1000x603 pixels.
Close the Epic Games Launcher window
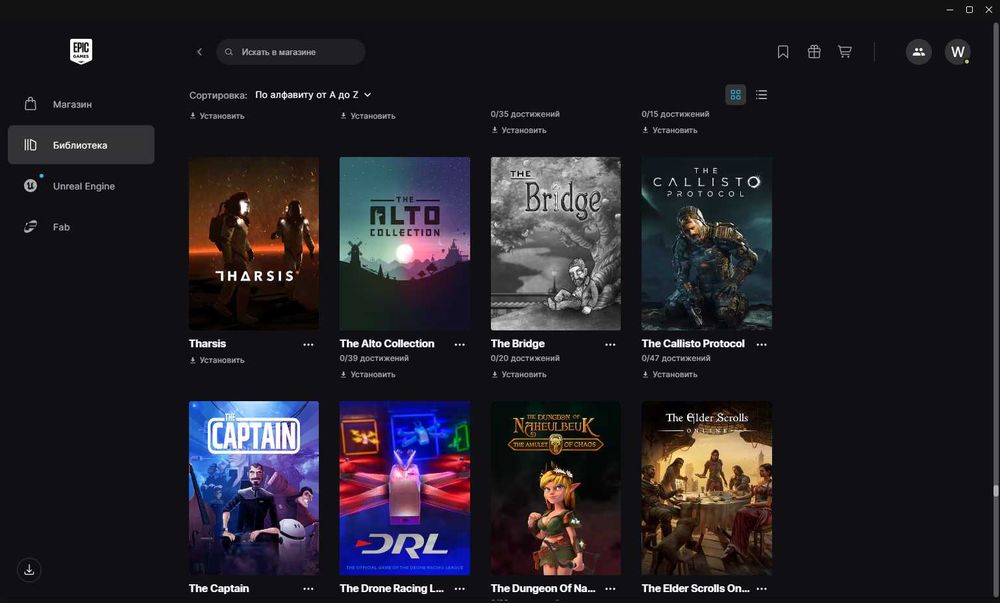pos(989,10)
